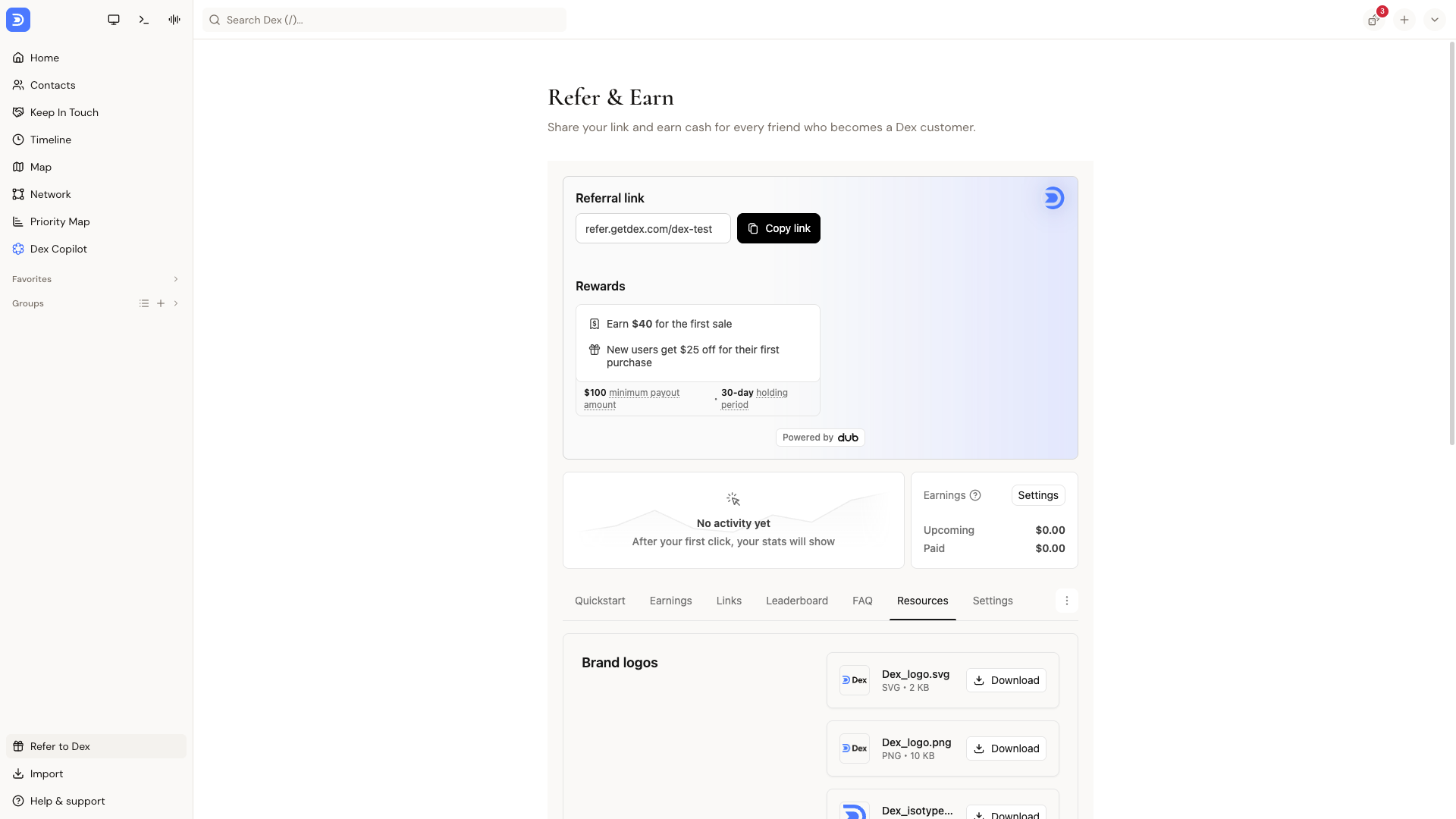Click the Copy link button

(779, 228)
